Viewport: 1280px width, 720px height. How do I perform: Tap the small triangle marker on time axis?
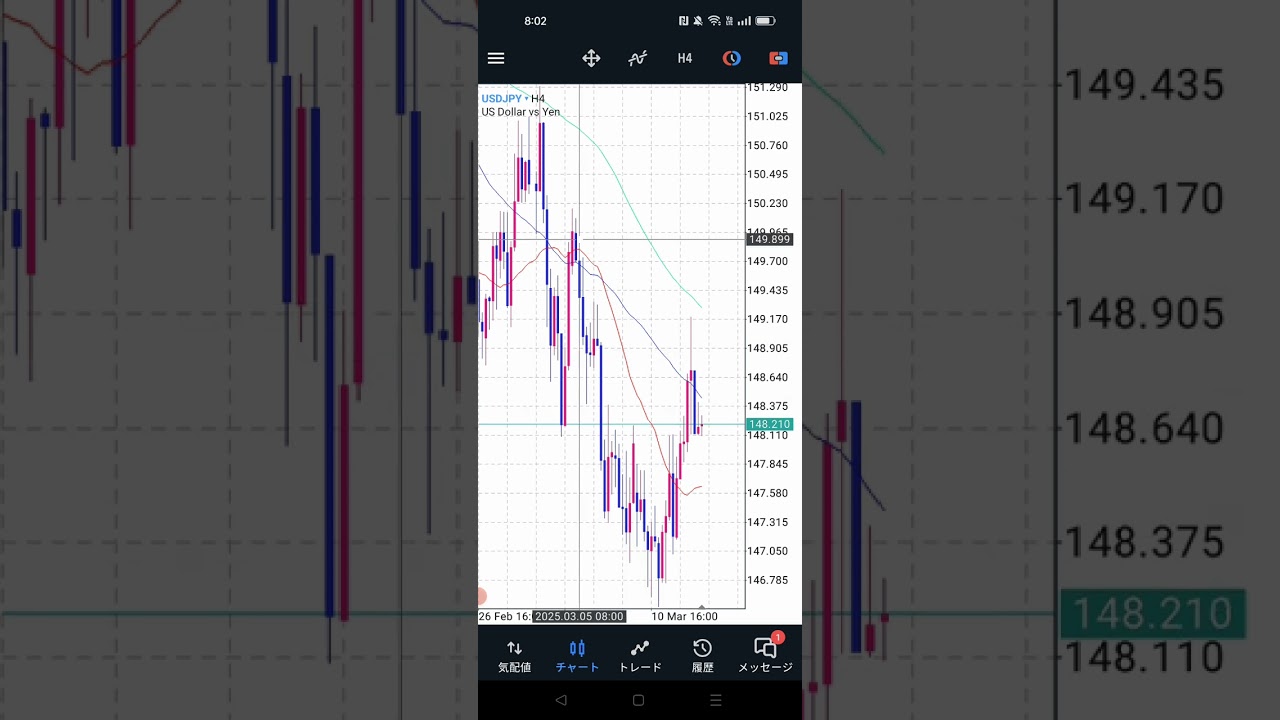(x=702, y=607)
